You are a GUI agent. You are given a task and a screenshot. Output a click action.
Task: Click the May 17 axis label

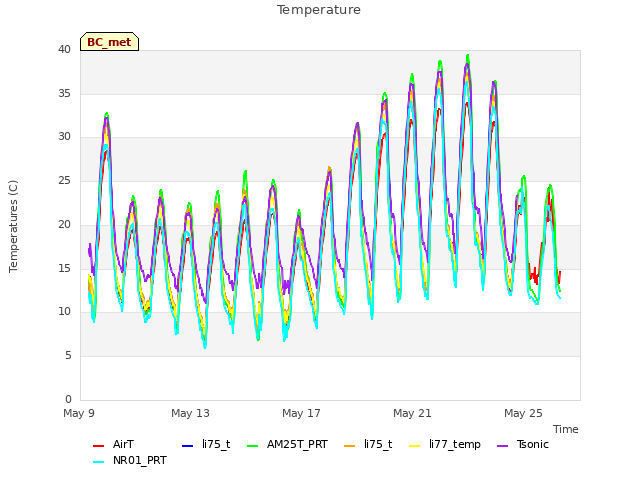pyautogui.click(x=301, y=413)
